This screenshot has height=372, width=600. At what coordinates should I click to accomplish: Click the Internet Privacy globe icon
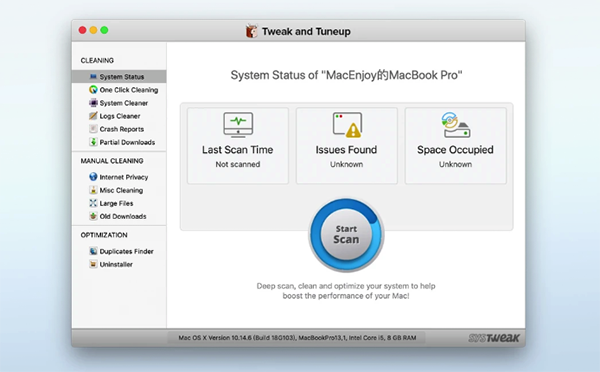[93, 176]
